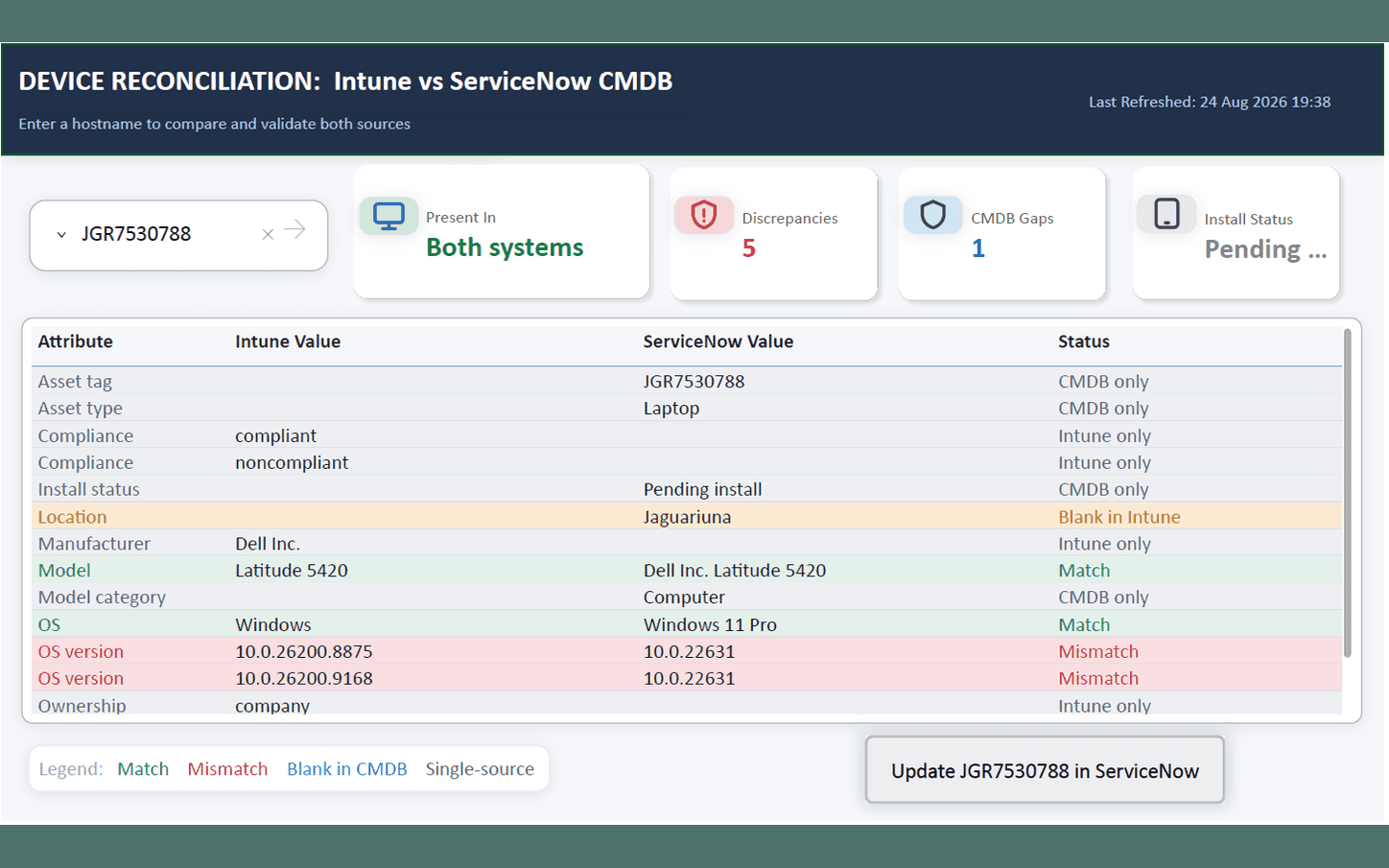Click the Dell Inc. Latitude 5420 value
1389x868 pixels.
click(735, 571)
